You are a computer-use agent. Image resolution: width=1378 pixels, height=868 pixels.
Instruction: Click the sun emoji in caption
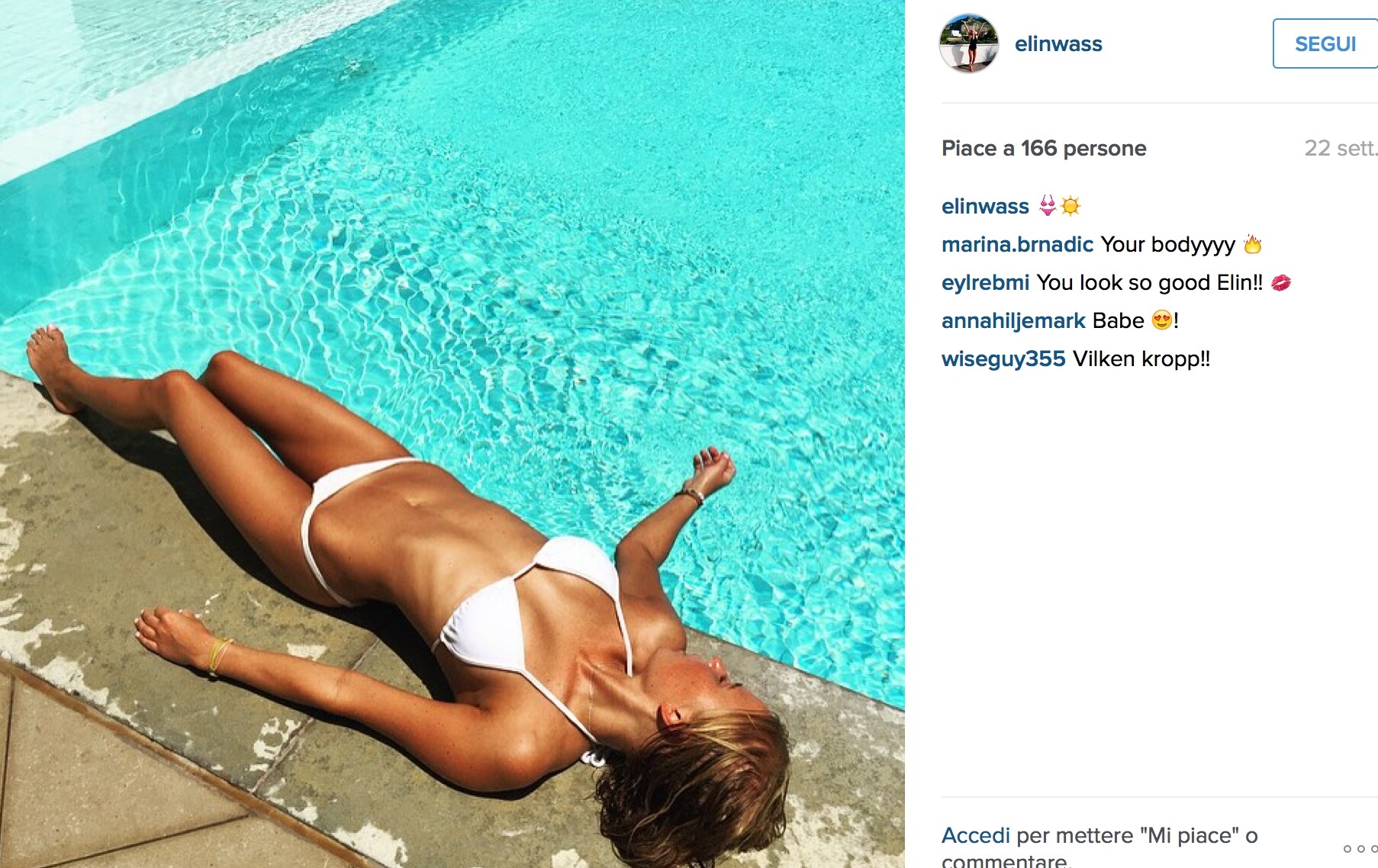[x=1071, y=206]
